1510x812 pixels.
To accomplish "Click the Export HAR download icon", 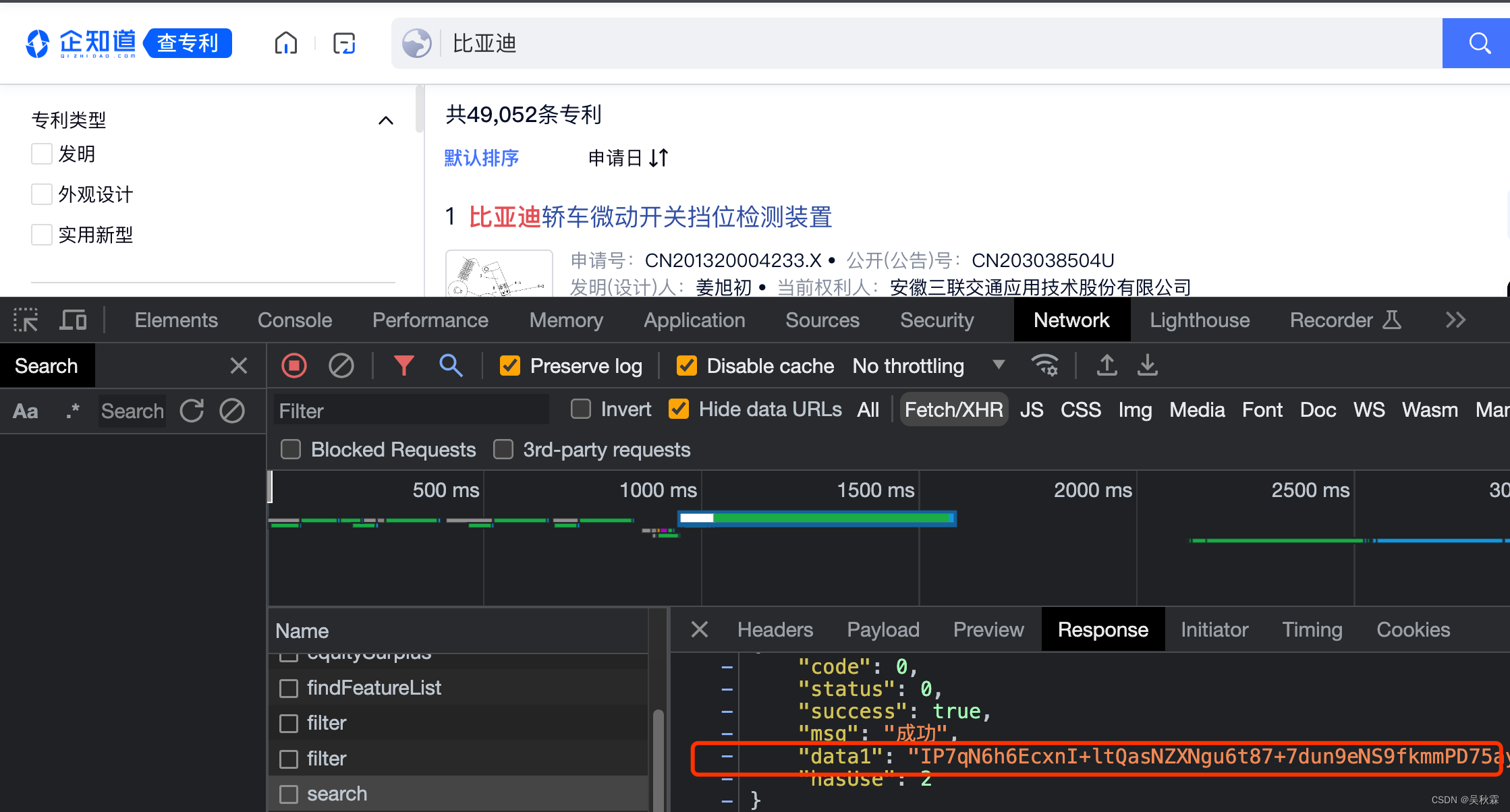I will pos(1147,366).
